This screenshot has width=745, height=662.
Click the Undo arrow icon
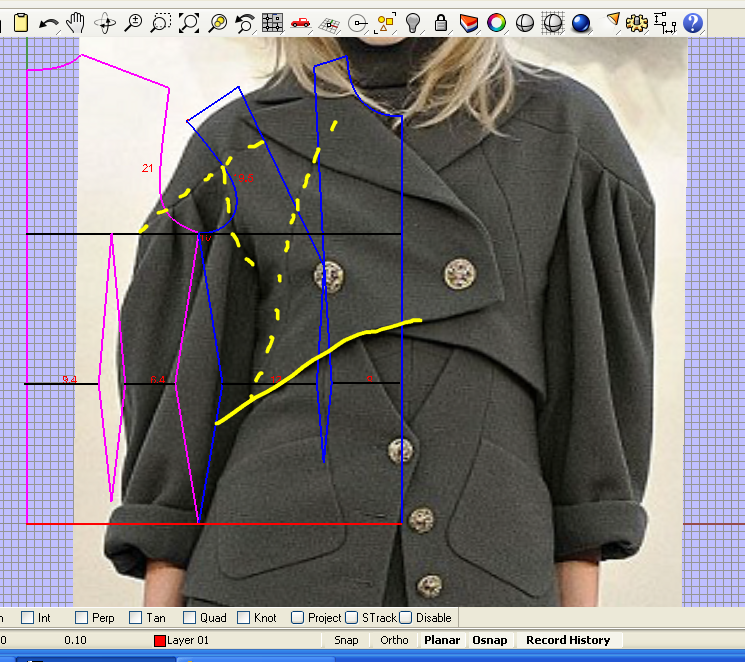pos(48,23)
